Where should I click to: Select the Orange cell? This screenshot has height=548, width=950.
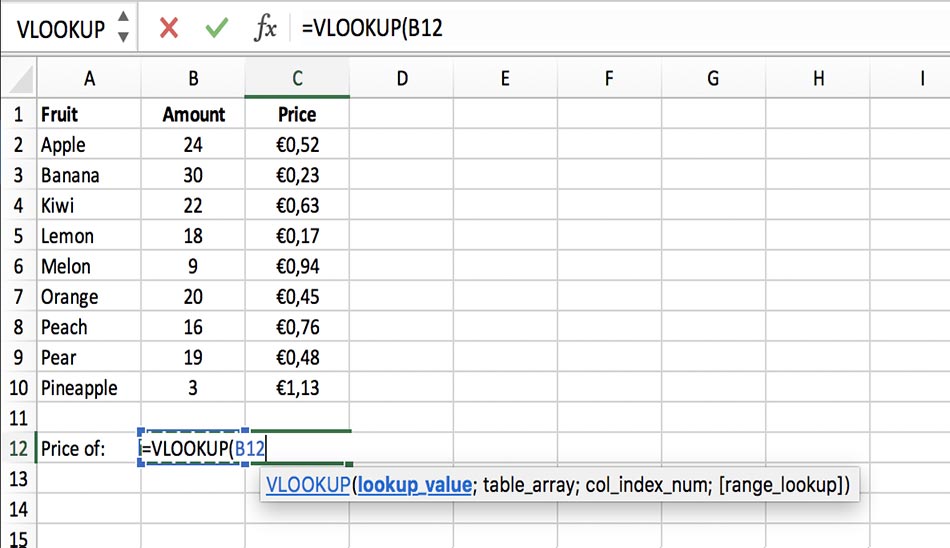89,296
